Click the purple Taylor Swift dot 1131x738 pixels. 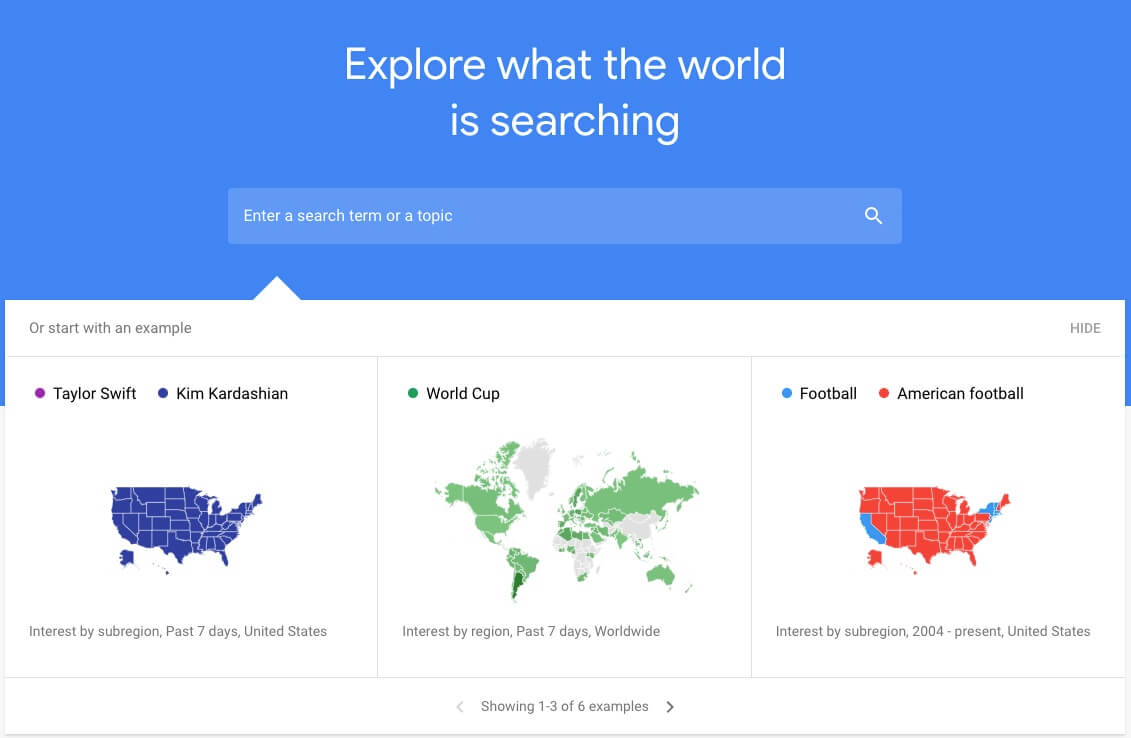click(40, 394)
